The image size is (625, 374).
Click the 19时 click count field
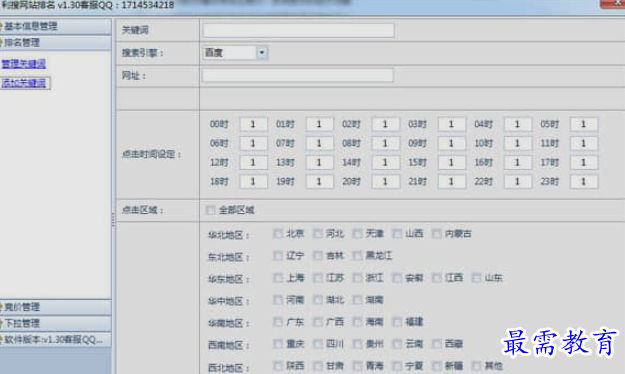320,182
